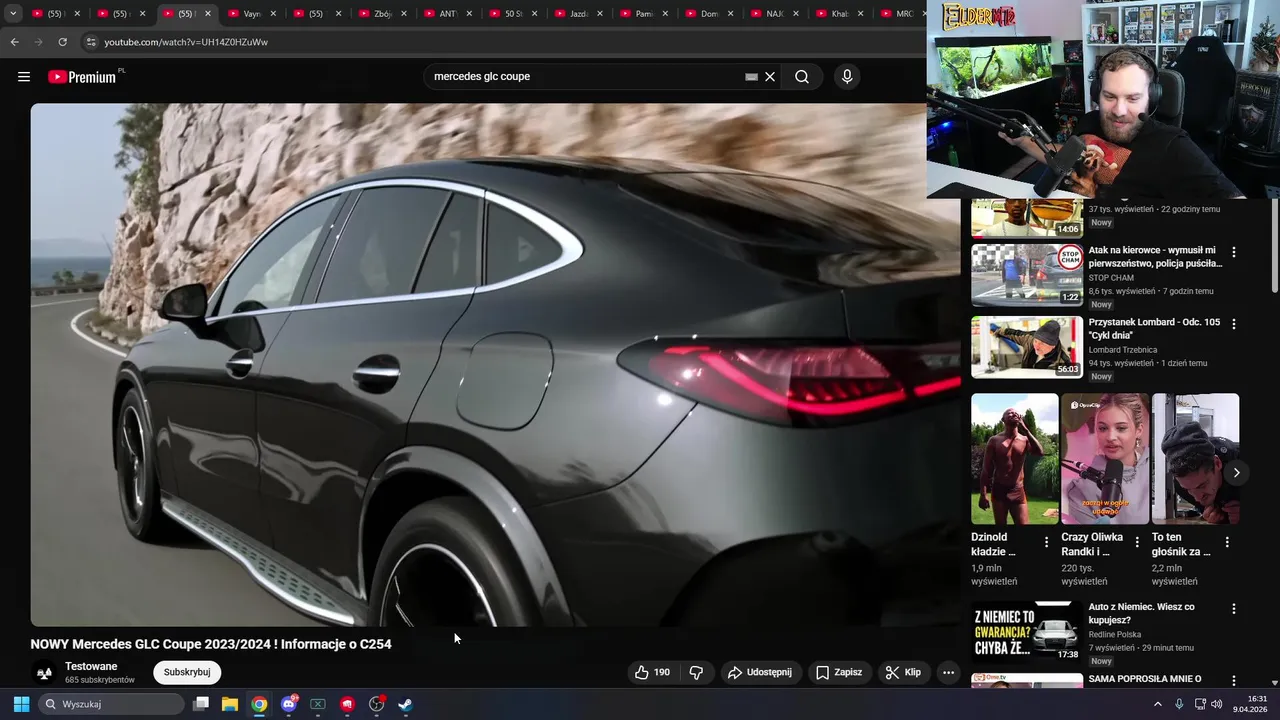Click the Redline Polska channel name
This screenshot has height=720, width=1280.
tap(1114, 634)
